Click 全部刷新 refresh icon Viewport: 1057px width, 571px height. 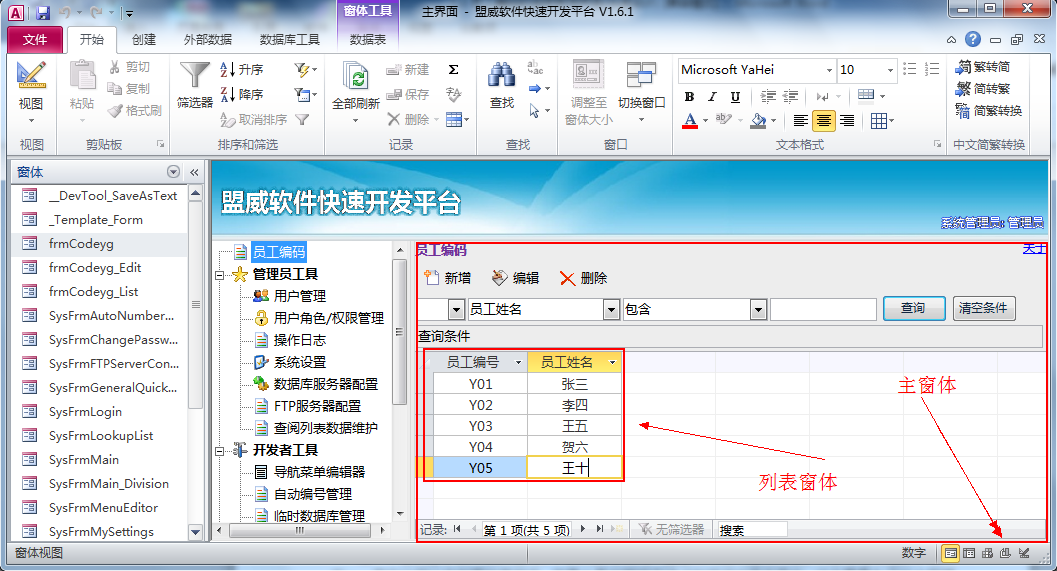[x=355, y=77]
